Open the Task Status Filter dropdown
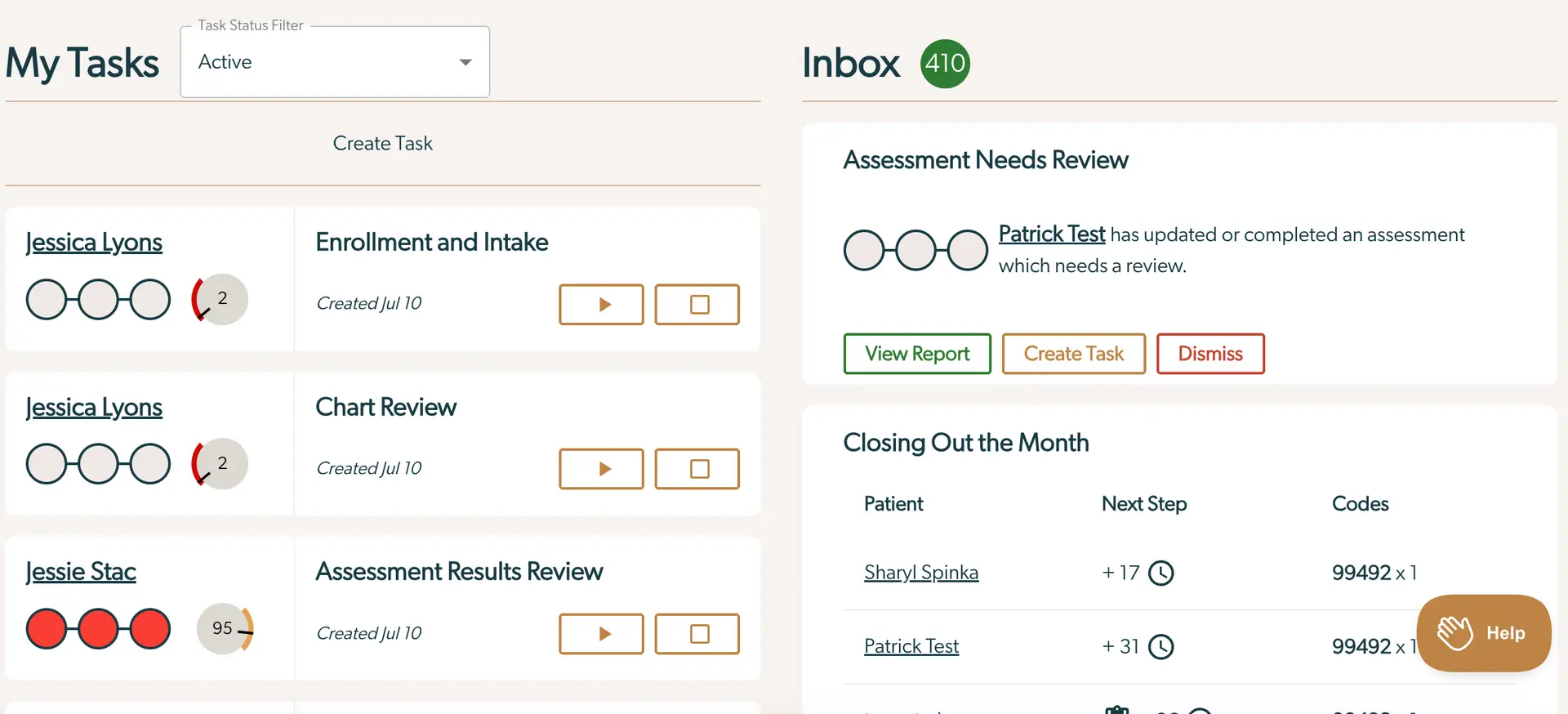The width and height of the screenshot is (1568, 714). click(x=334, y=61)
